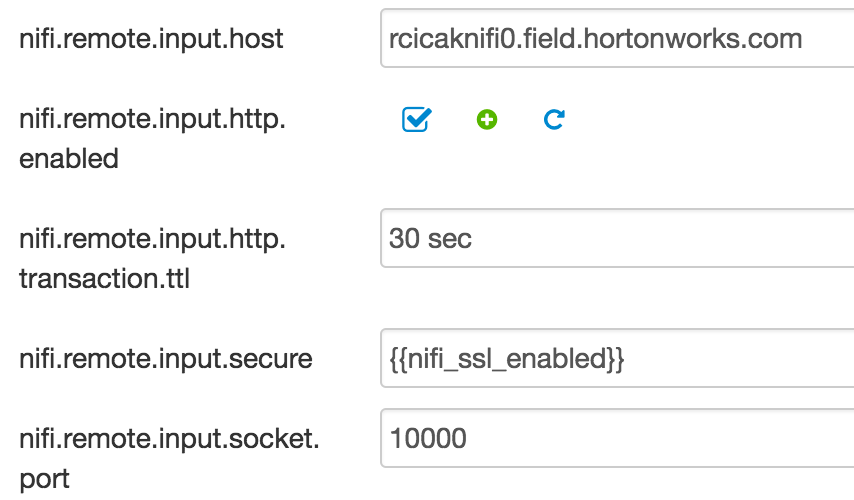Image resolution: width=854 pixels, height=500 pixels.
Task: Click the nifi.remote.input.secure property label
Action: (x=165, y=359)
